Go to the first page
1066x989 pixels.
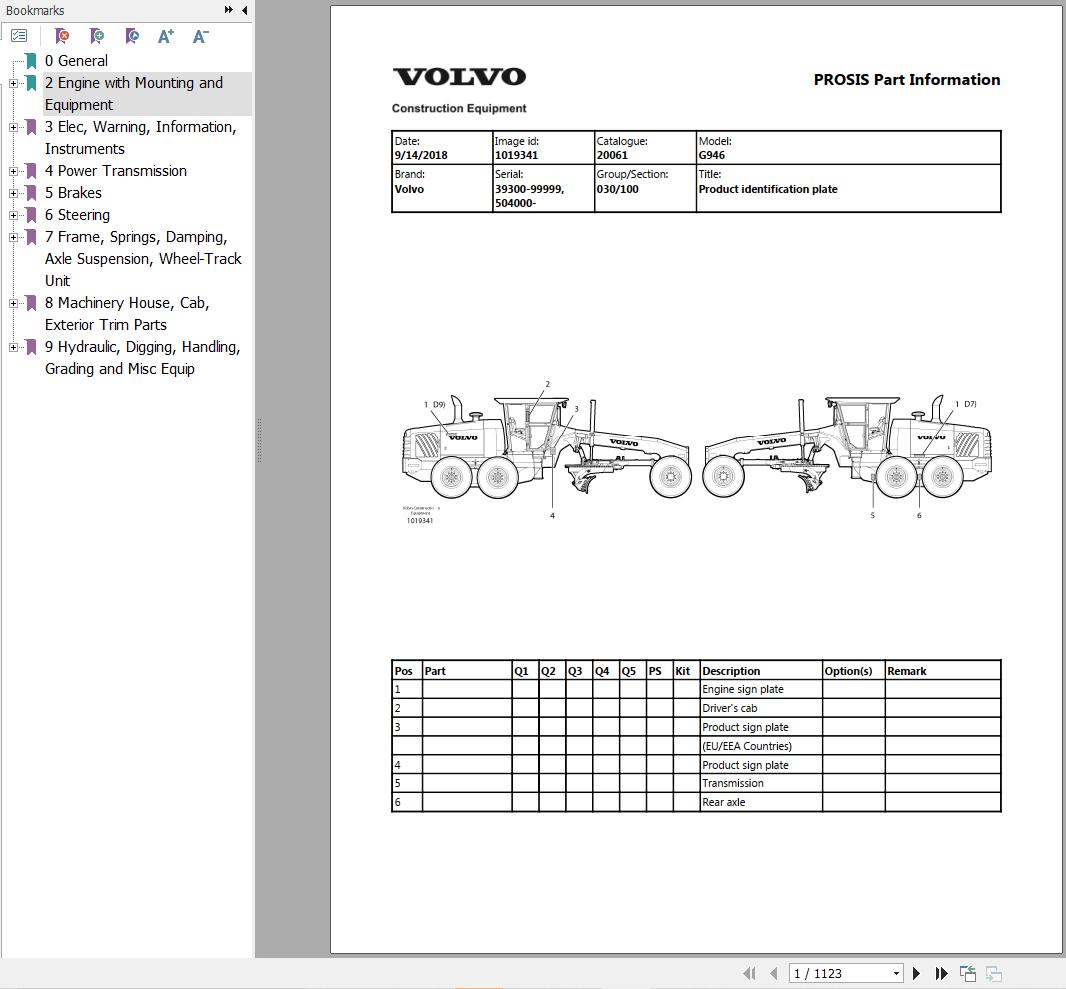pos(749,973)
